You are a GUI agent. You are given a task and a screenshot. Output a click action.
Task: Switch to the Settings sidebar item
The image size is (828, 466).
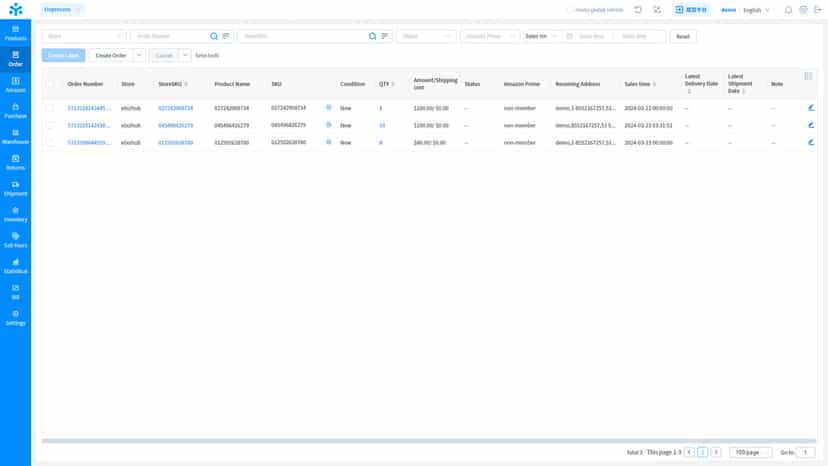[x=15, y=318]
